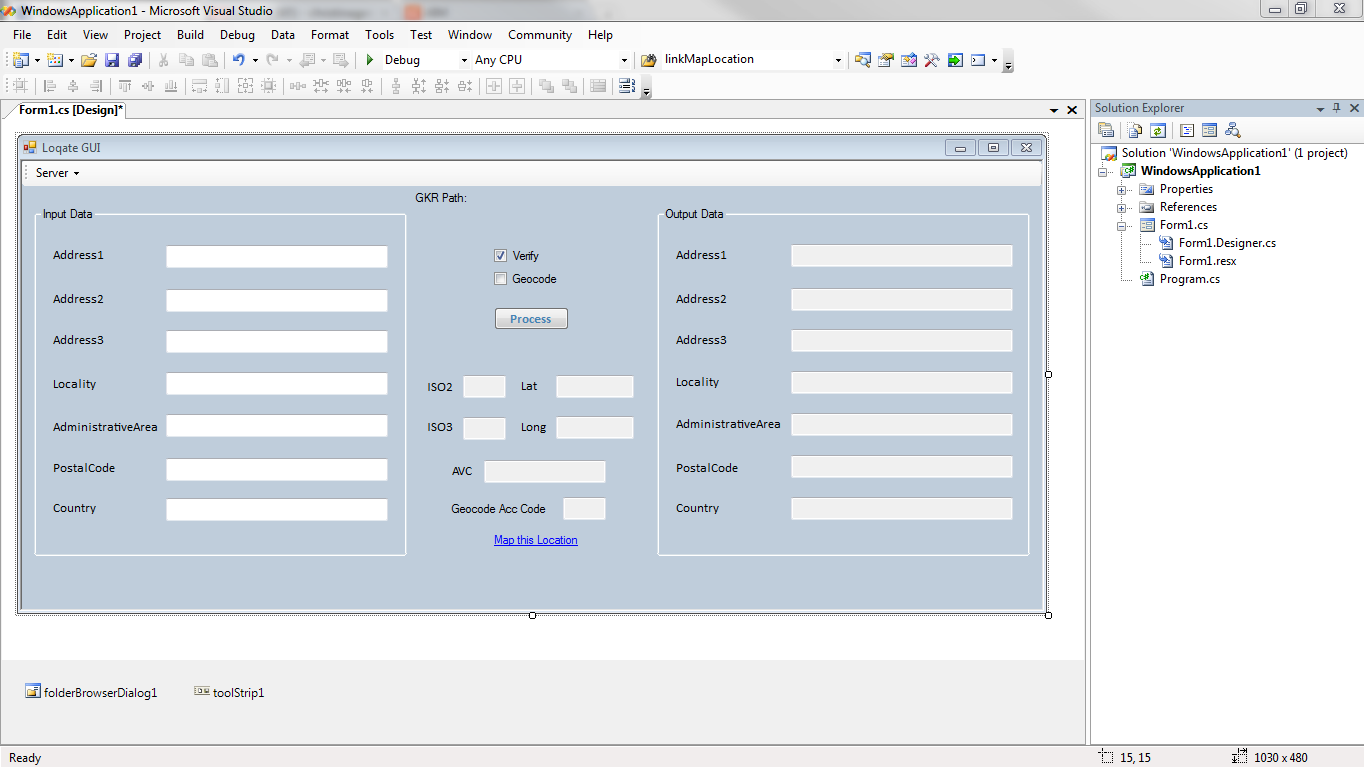The image size is (1364, 767).
Task: Open the Any CPU platform dropdown
Action: (624, 60)
